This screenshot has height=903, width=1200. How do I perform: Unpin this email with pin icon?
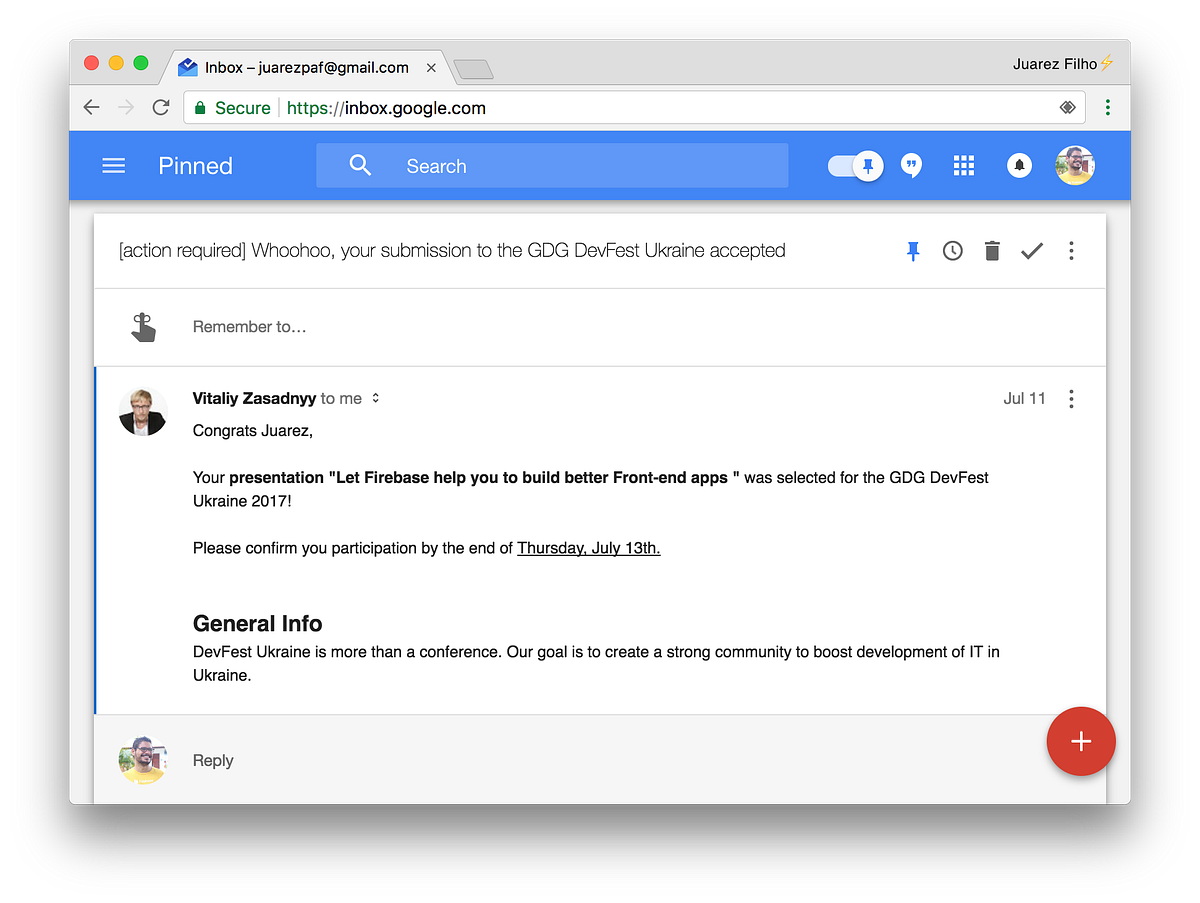point(913,251)
